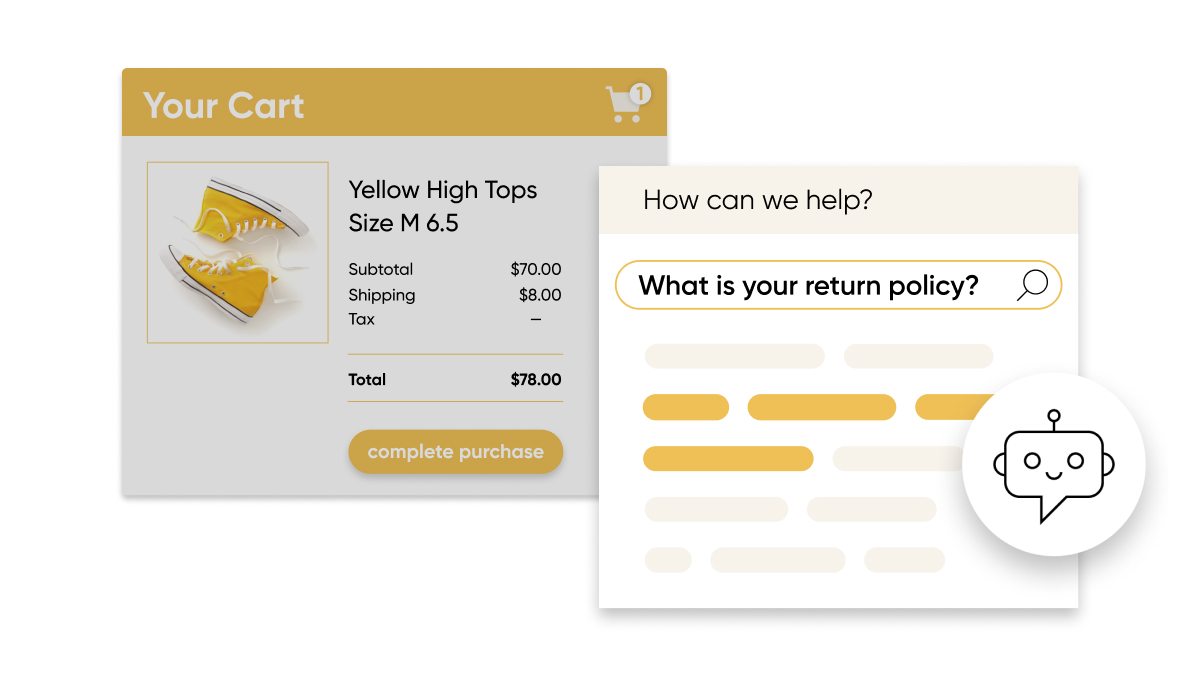Click the Your Cart header title

pos(224,105)
